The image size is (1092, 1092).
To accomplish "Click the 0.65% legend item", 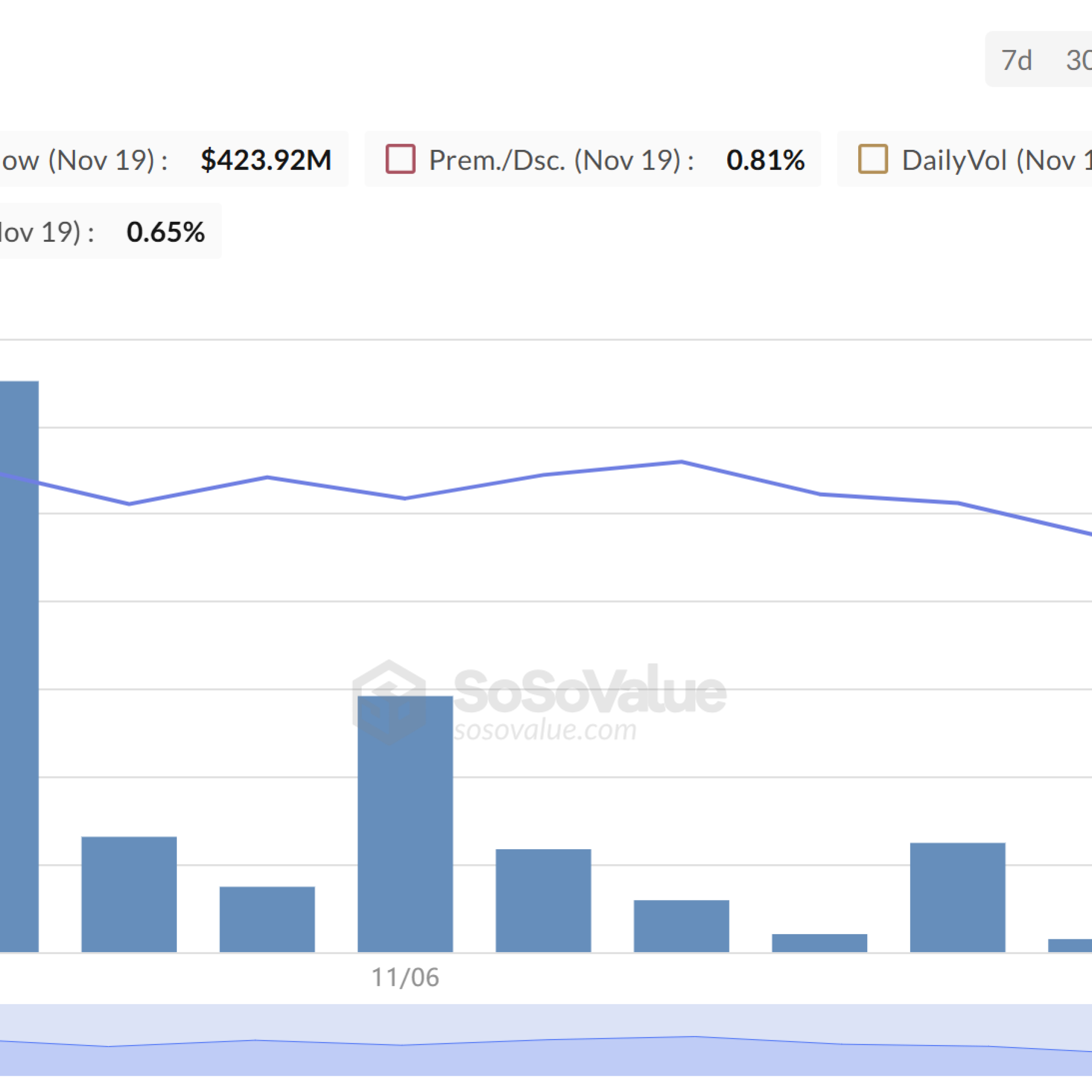I will point(165,232).
